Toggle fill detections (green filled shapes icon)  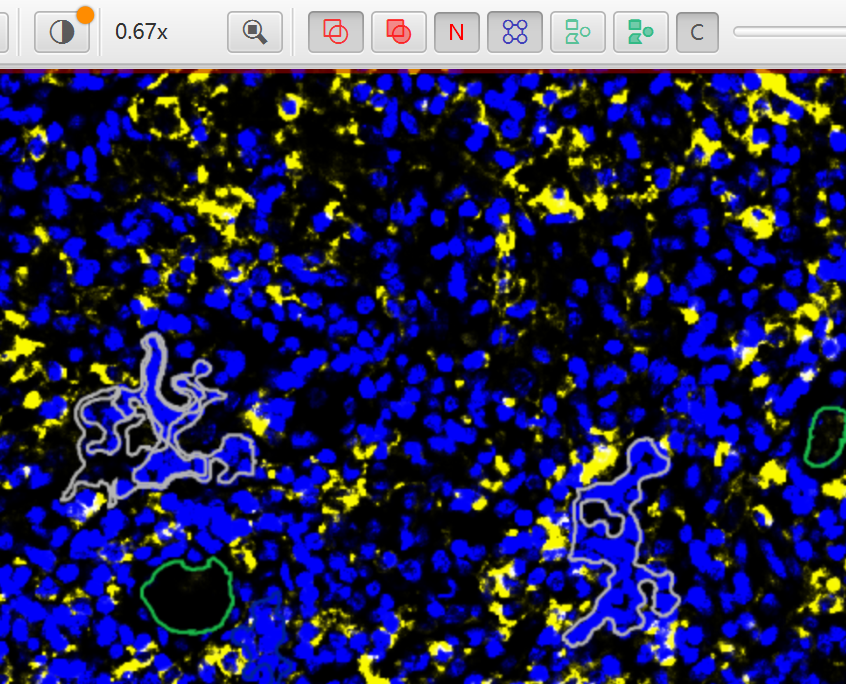tap(640, 32)
